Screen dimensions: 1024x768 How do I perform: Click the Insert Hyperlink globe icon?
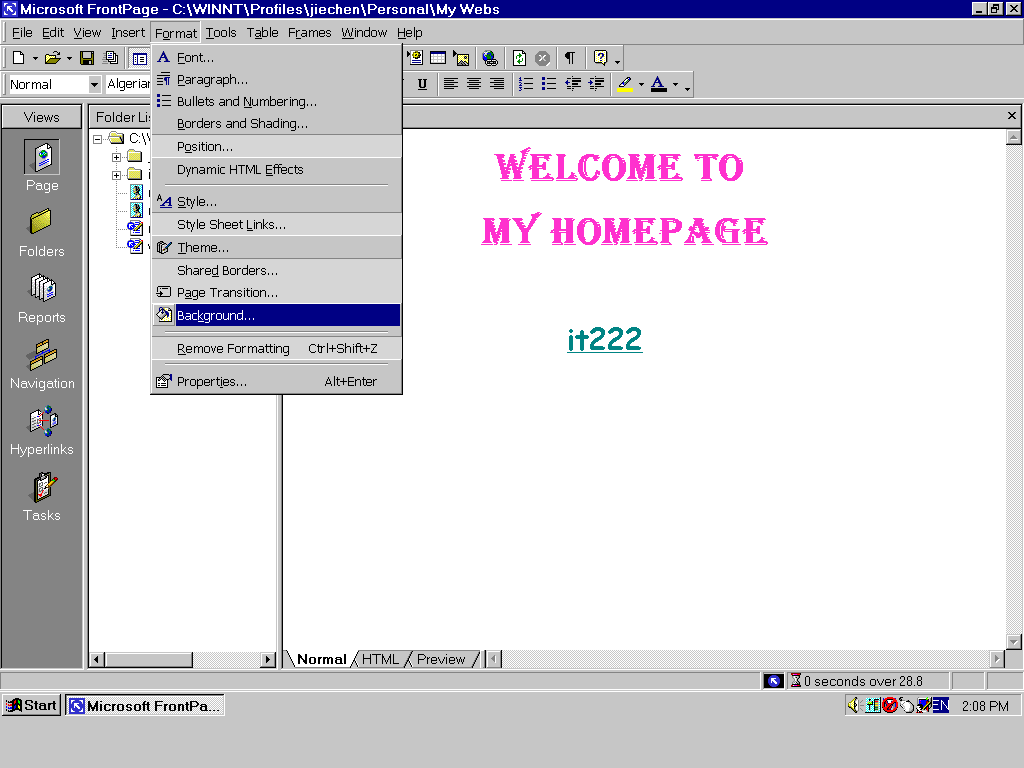tap(489, 58)
